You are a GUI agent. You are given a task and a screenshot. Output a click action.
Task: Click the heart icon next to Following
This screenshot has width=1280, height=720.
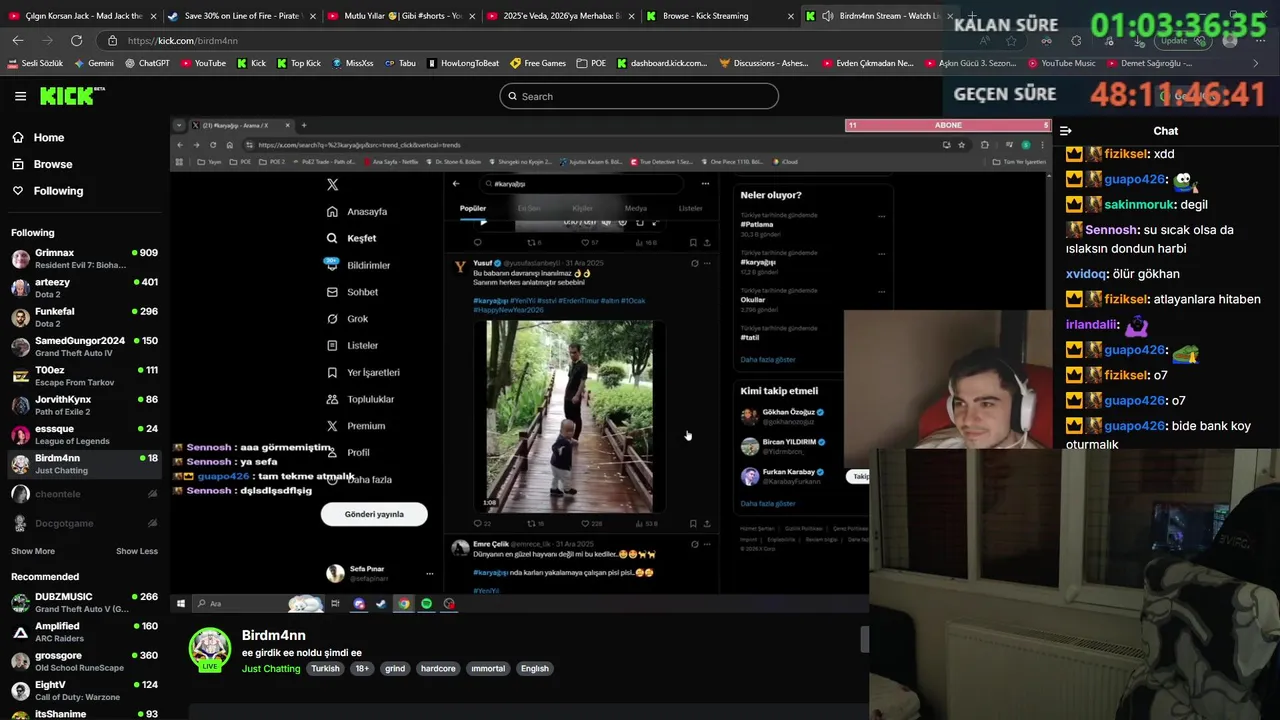tap(18, 191)
